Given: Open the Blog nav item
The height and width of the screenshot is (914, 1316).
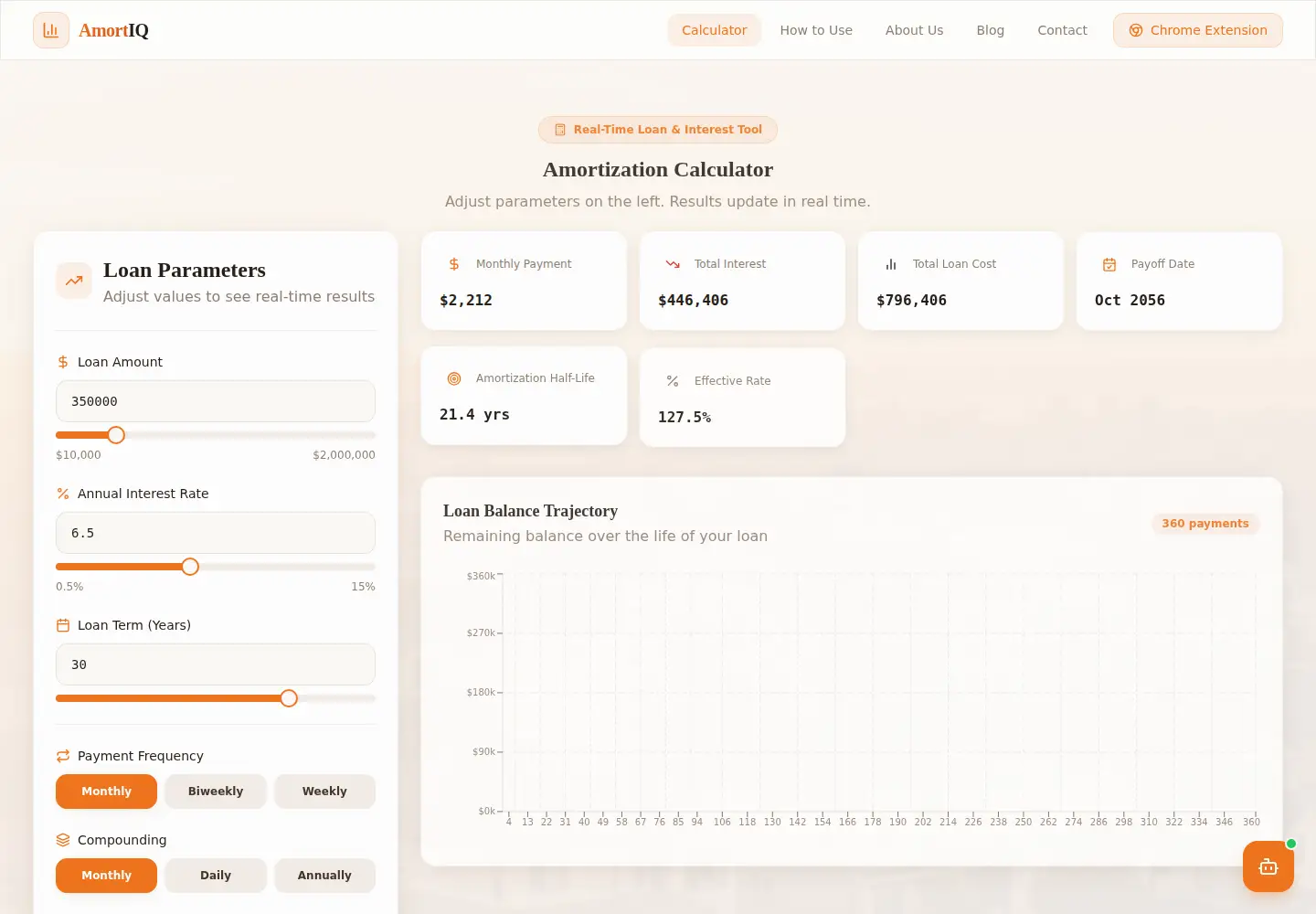Looking at the screenshot, I should pos(991,30).
